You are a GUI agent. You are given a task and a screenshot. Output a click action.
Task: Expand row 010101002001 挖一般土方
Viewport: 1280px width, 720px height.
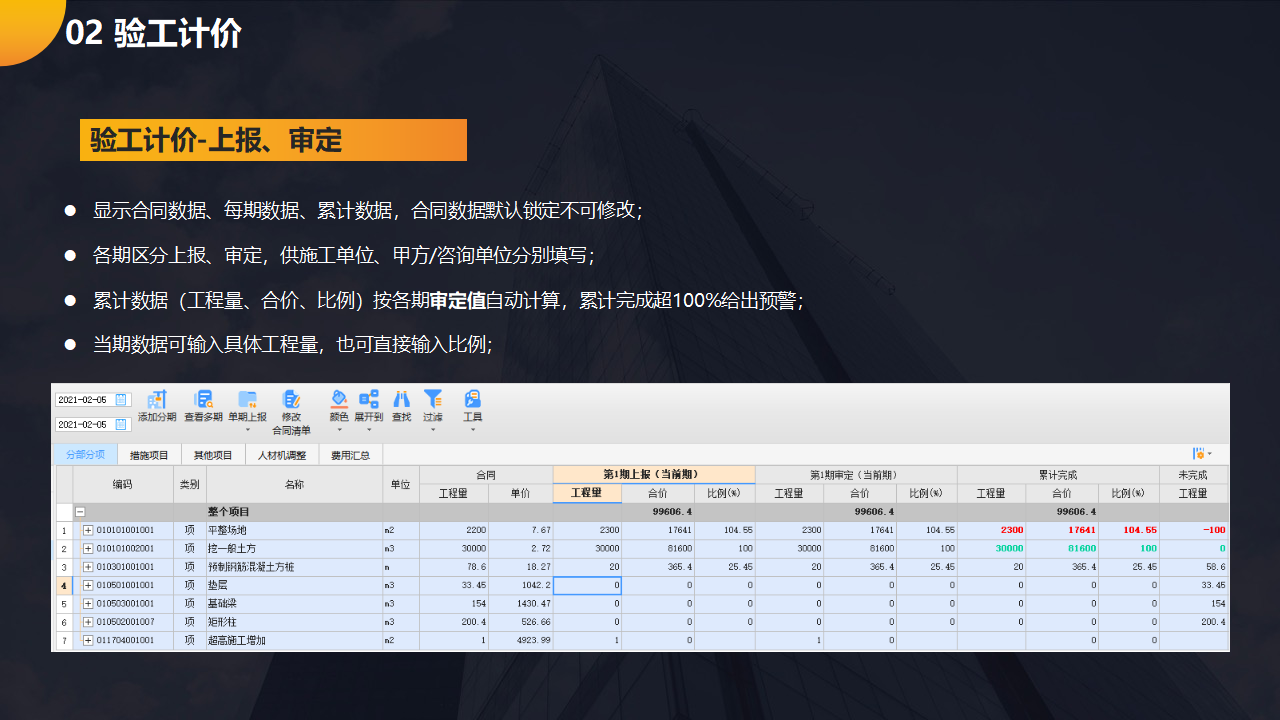(87, 549)
